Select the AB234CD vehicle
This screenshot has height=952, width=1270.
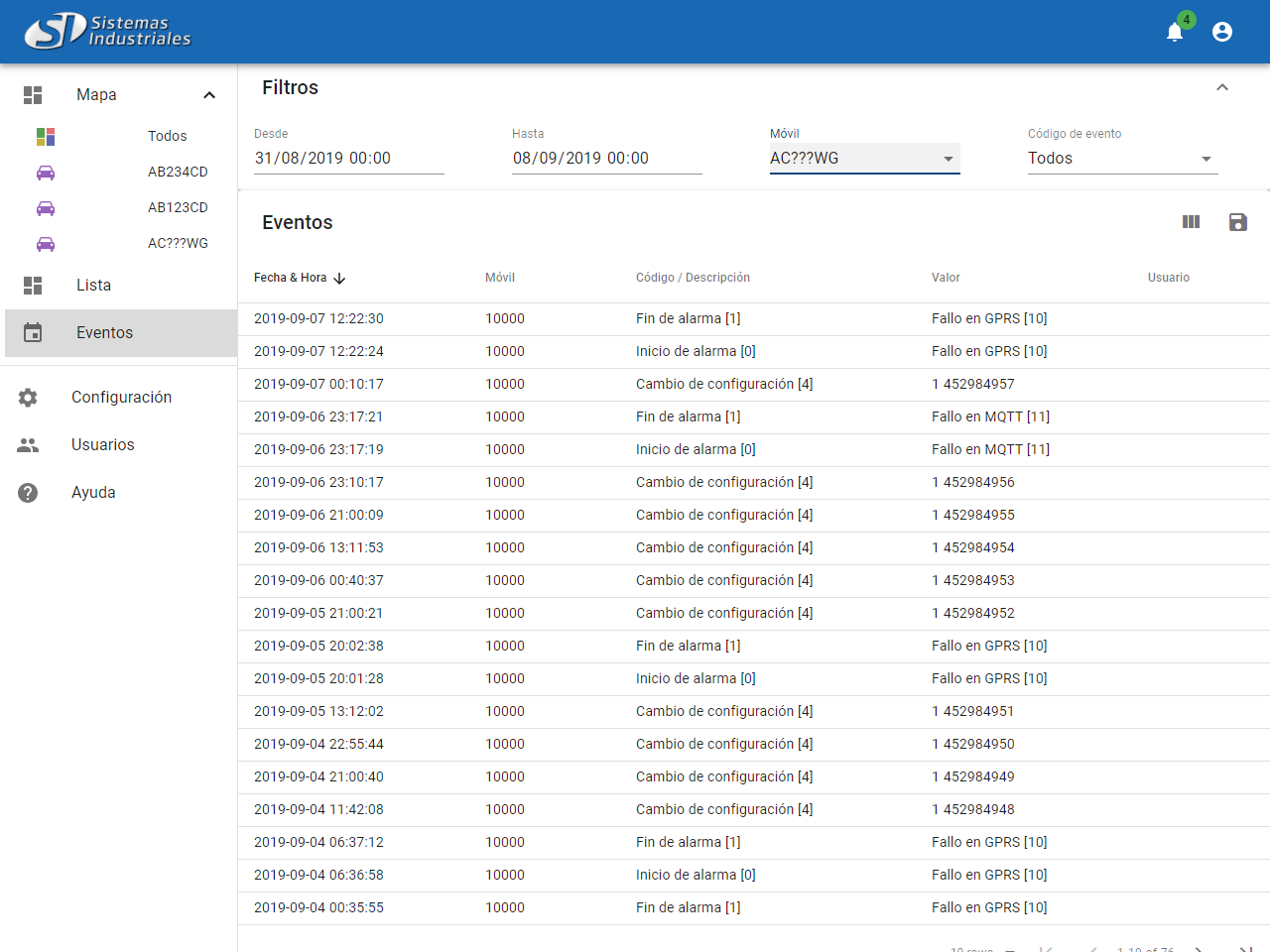[x=177, y=172]
